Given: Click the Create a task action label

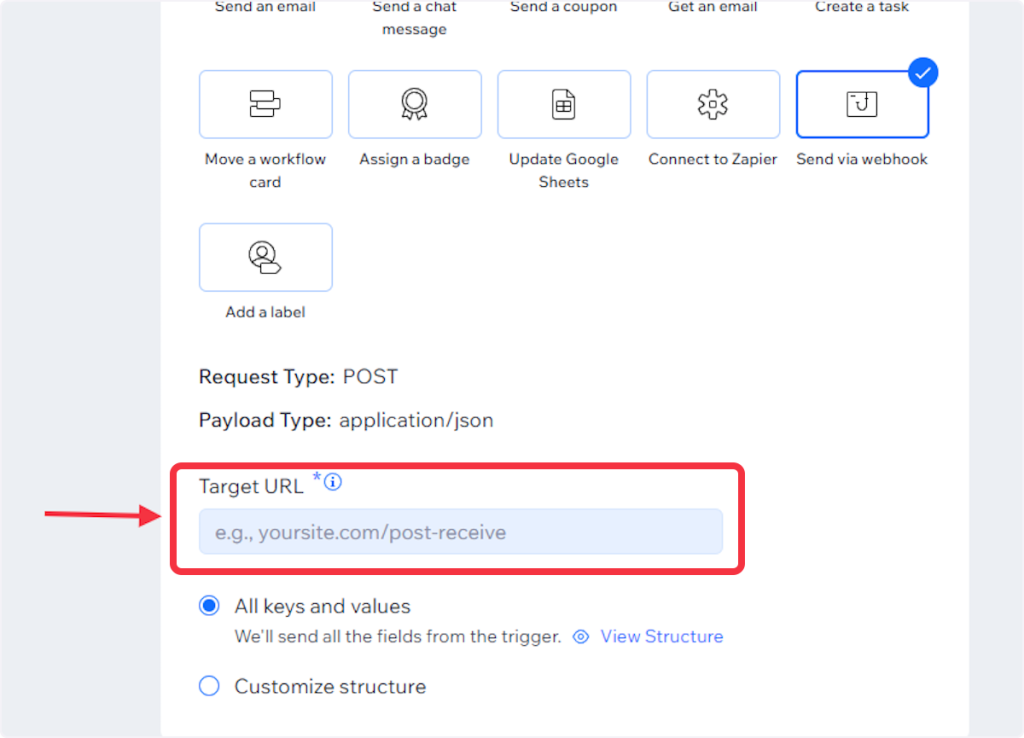Looking at the screenshot, I should tap(862, 8).
